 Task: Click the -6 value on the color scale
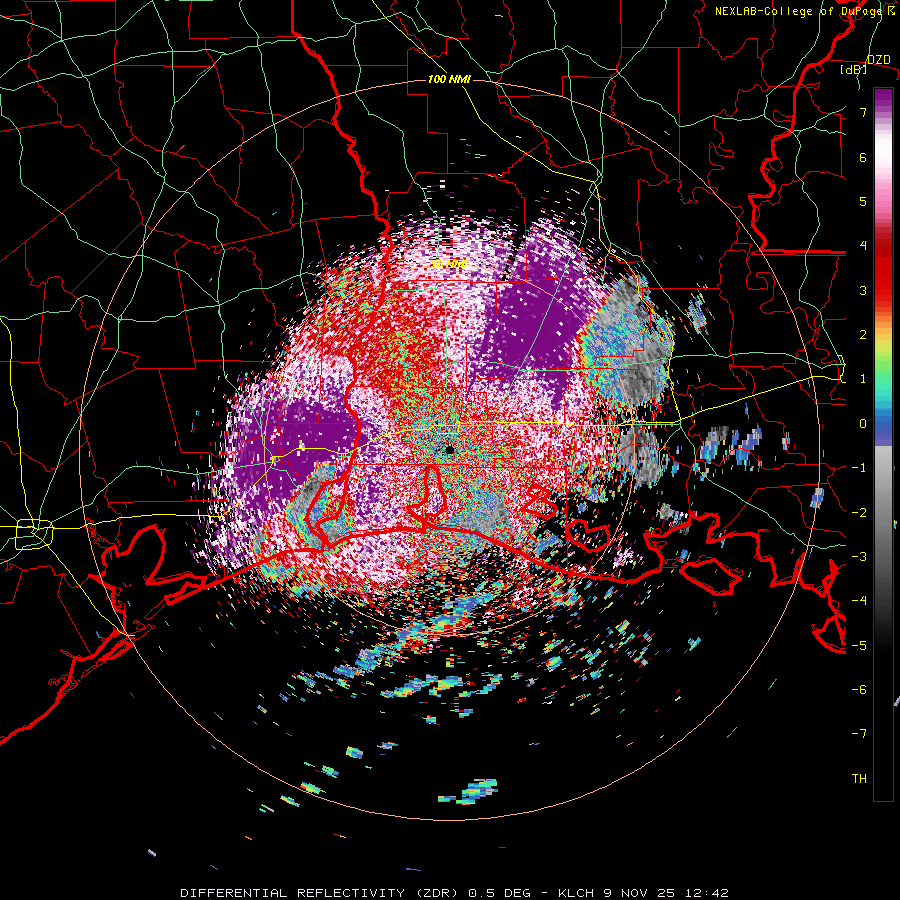point(859,690)
